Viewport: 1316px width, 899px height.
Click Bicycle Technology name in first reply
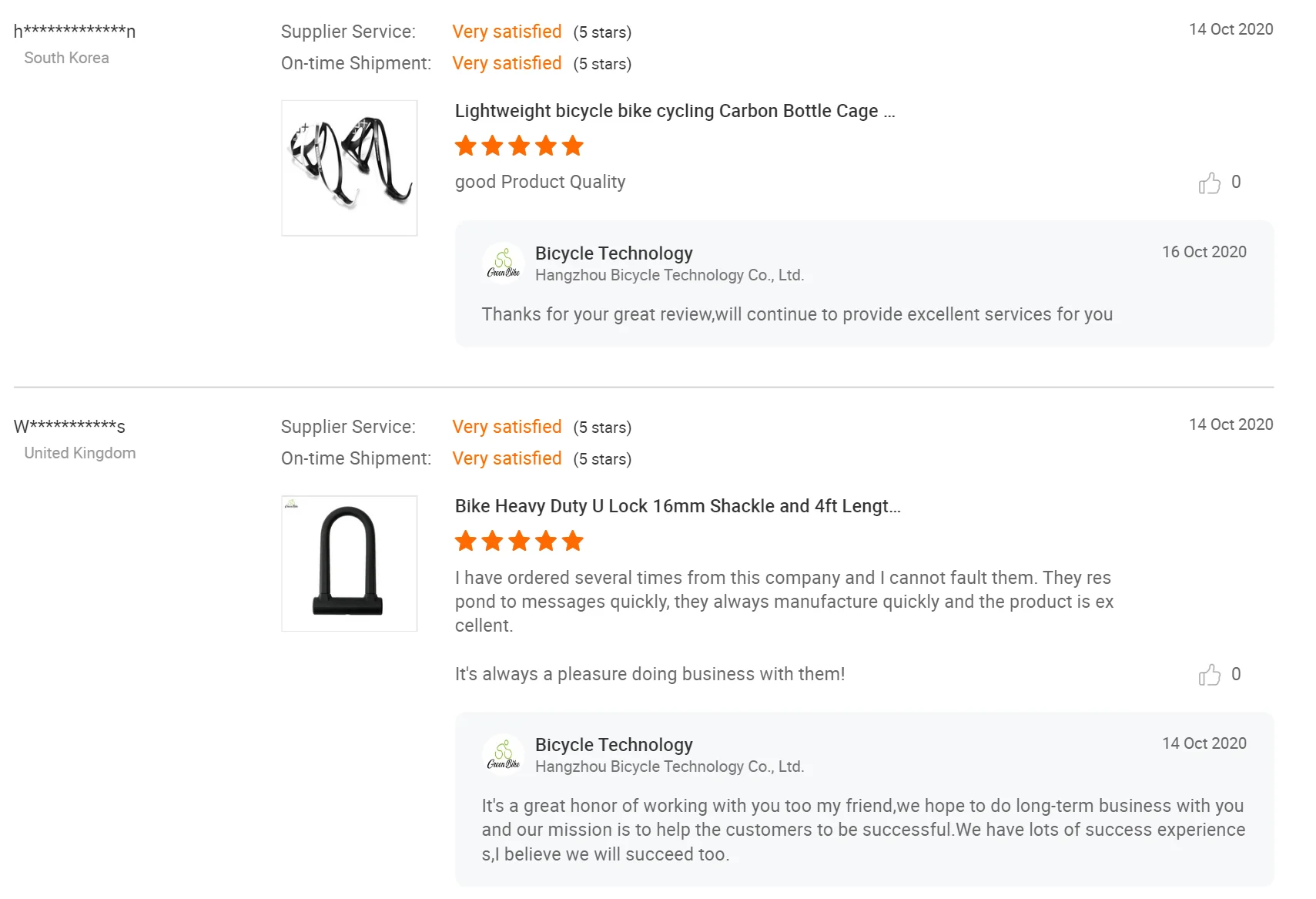614,253
